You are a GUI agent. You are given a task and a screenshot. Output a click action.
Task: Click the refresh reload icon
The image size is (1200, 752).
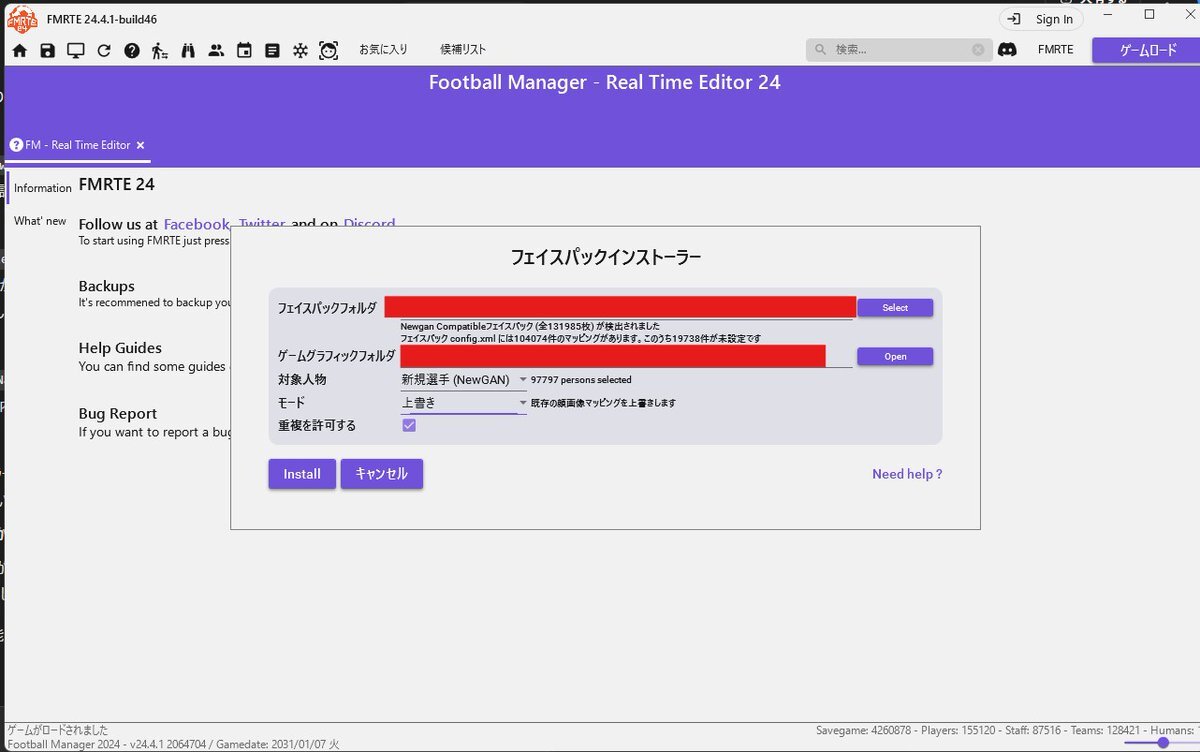tap(104, 50)
